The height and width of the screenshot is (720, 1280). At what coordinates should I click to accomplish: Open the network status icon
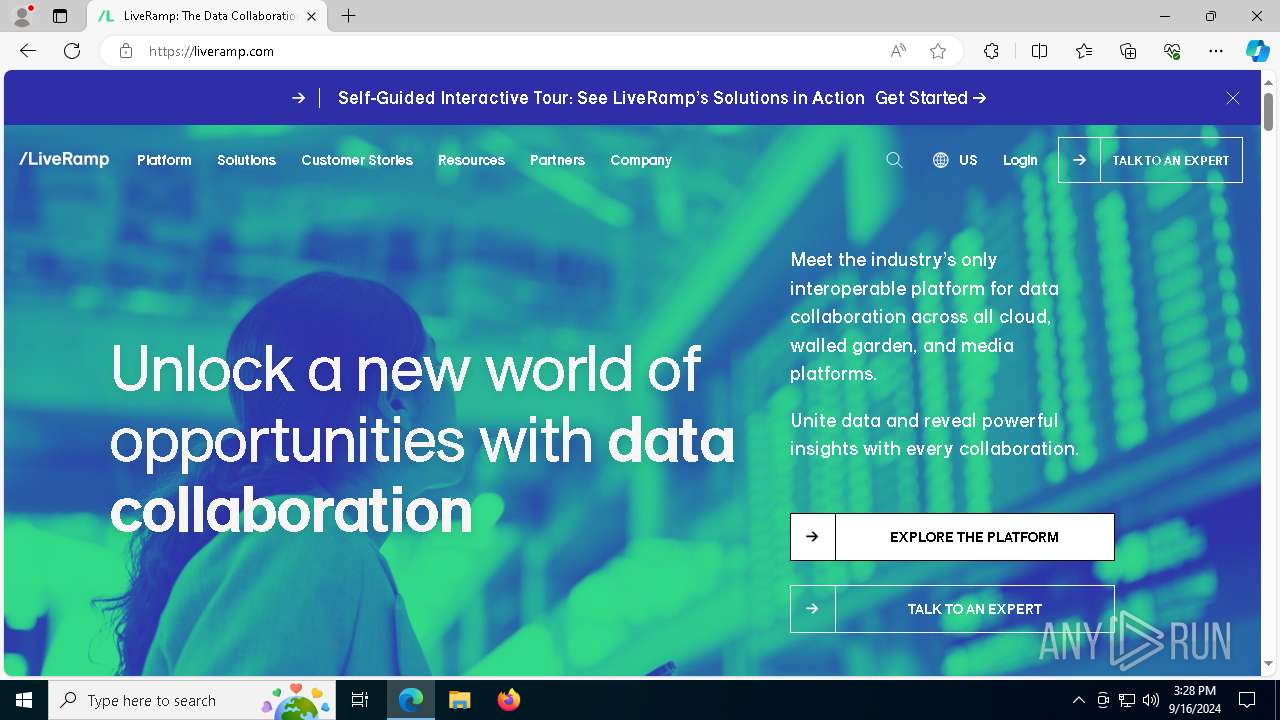coord(1126,700)
